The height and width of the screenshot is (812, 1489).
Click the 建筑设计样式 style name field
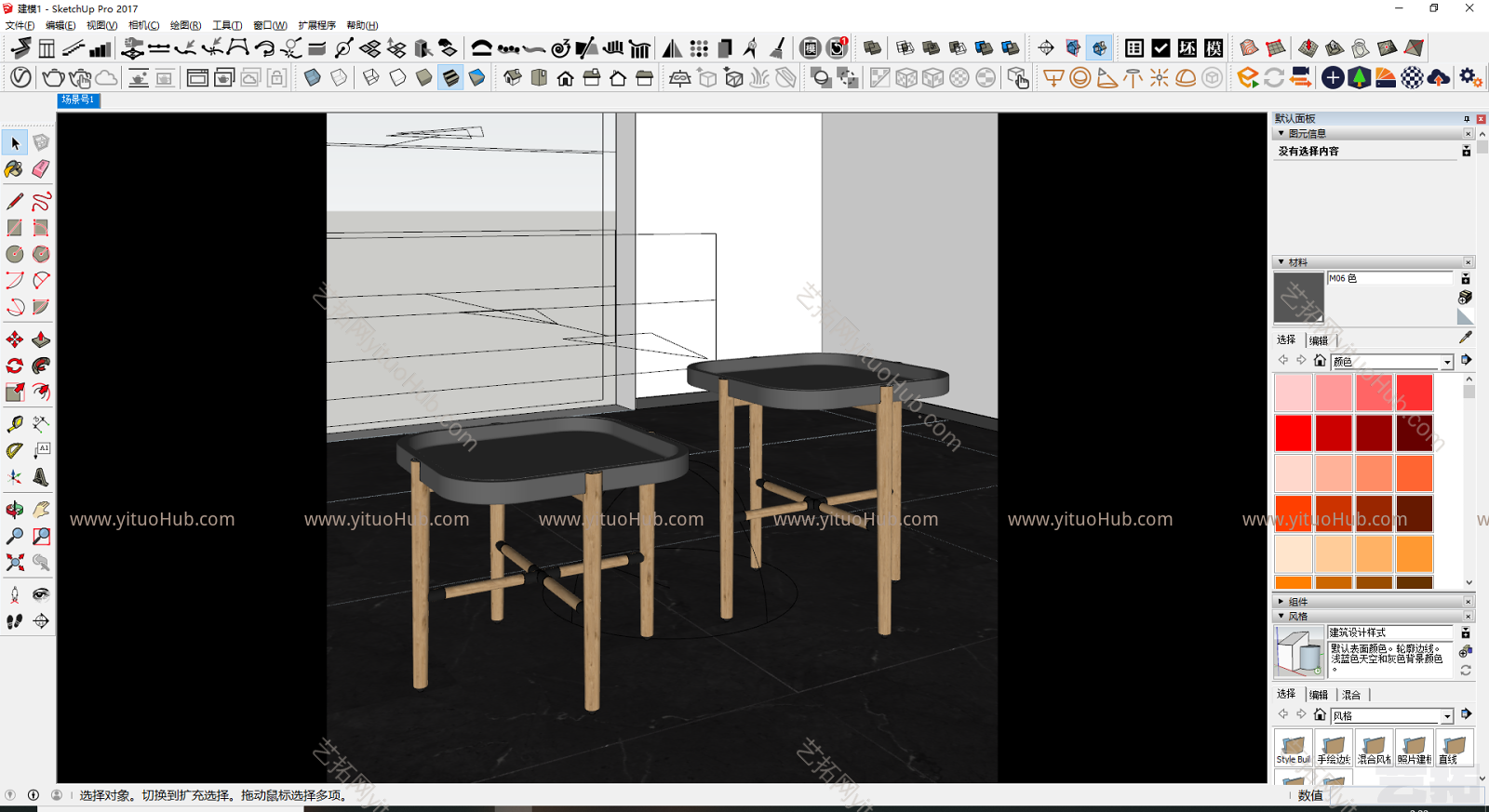tap(1389, 632)
